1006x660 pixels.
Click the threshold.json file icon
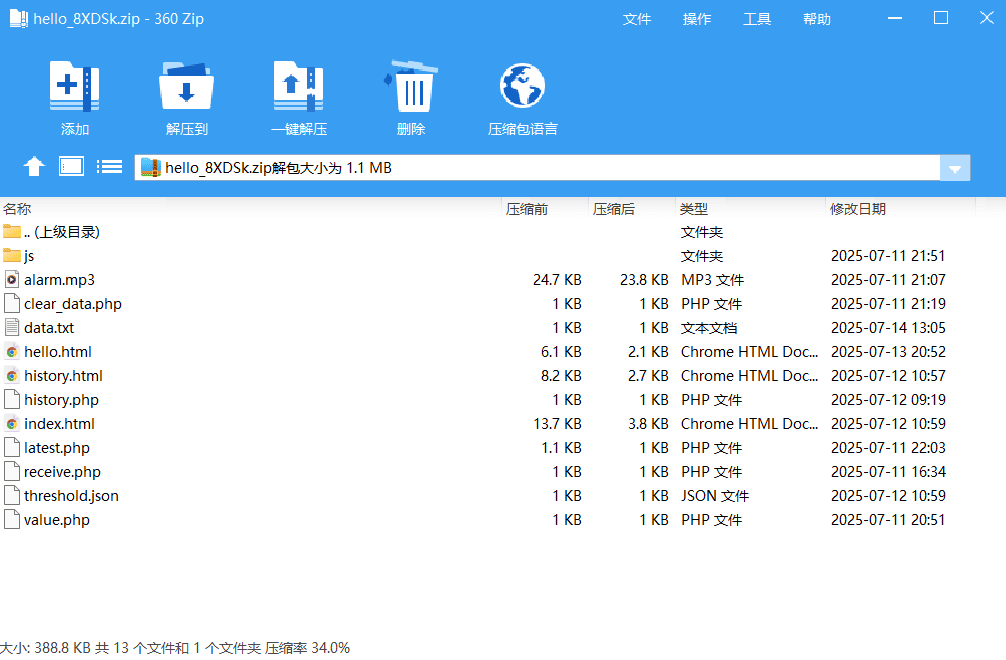pyautogui.click(x=12, y=496)
